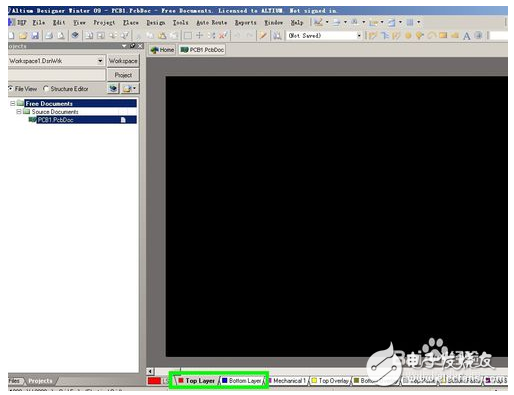Click the Workspace button
Screen dimensions: 514x395
tap(123, 61)
